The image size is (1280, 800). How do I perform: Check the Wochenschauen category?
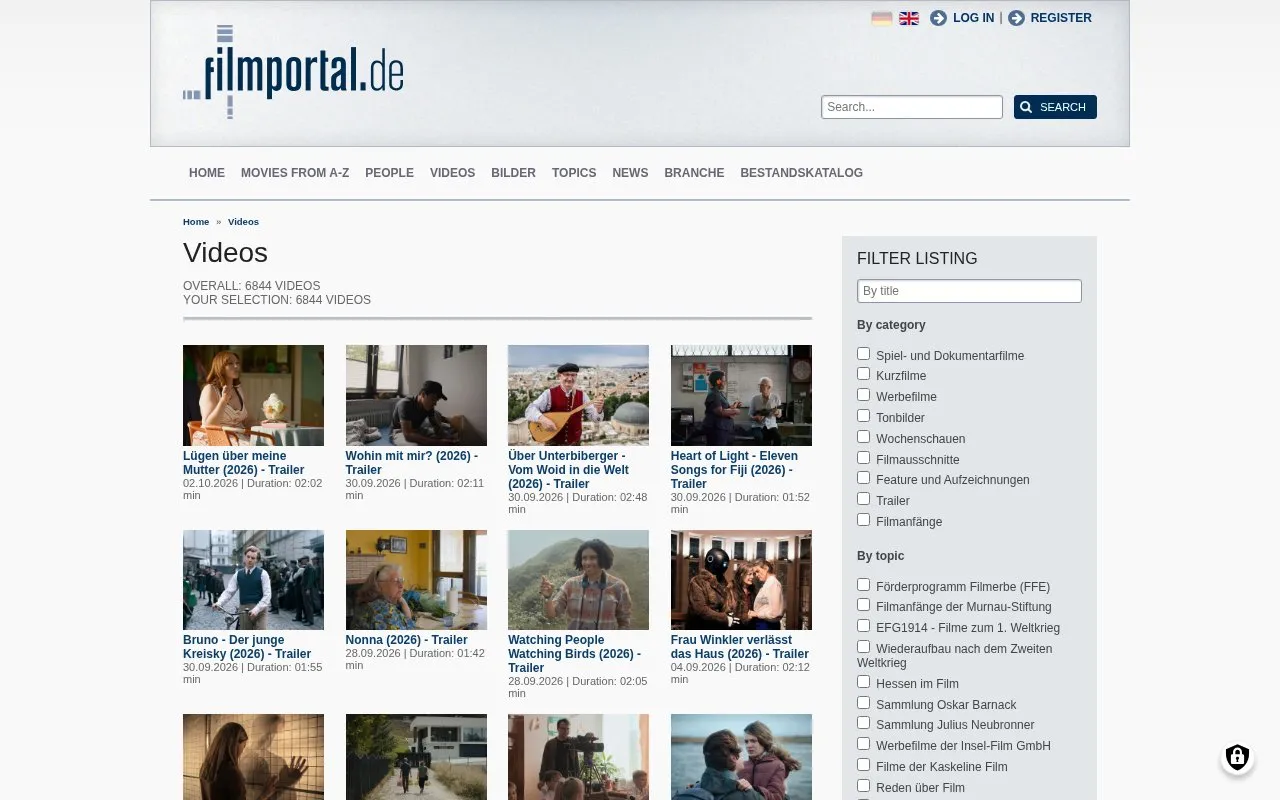click(863, 437)
